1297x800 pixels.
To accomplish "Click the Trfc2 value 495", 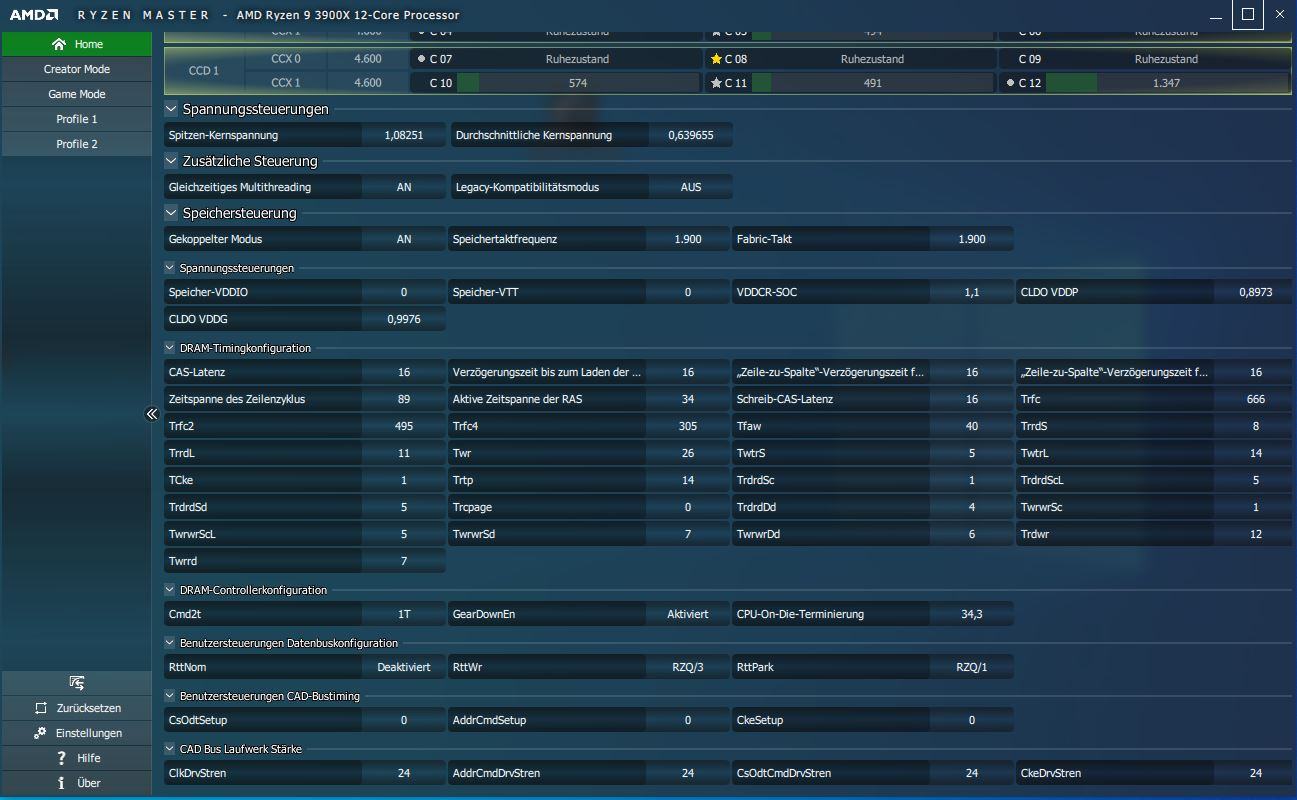I will [x=404, y=426].
